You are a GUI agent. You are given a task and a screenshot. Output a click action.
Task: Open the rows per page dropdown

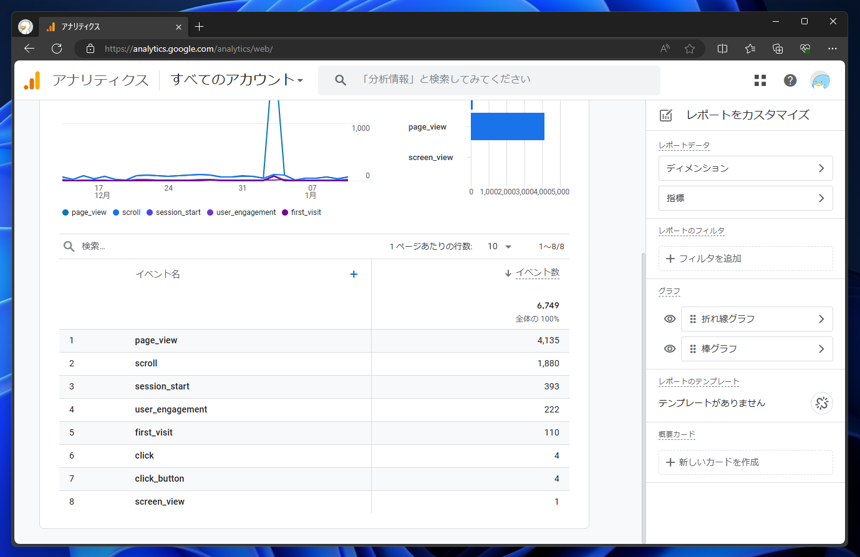(499, 247)
